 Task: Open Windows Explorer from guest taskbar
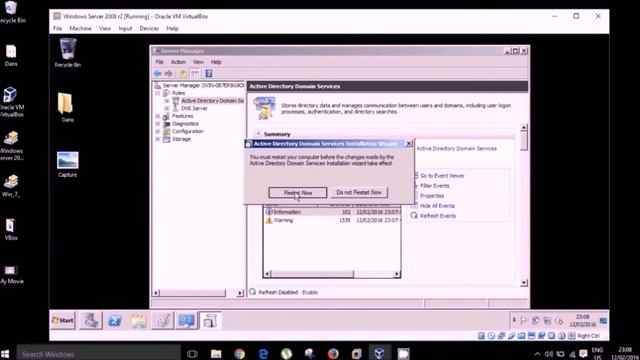138,321
